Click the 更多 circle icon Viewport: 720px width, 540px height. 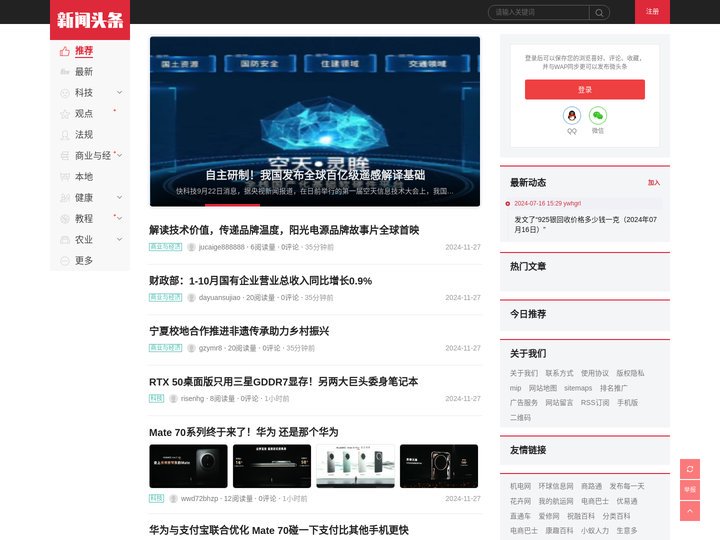pos(65,261)
